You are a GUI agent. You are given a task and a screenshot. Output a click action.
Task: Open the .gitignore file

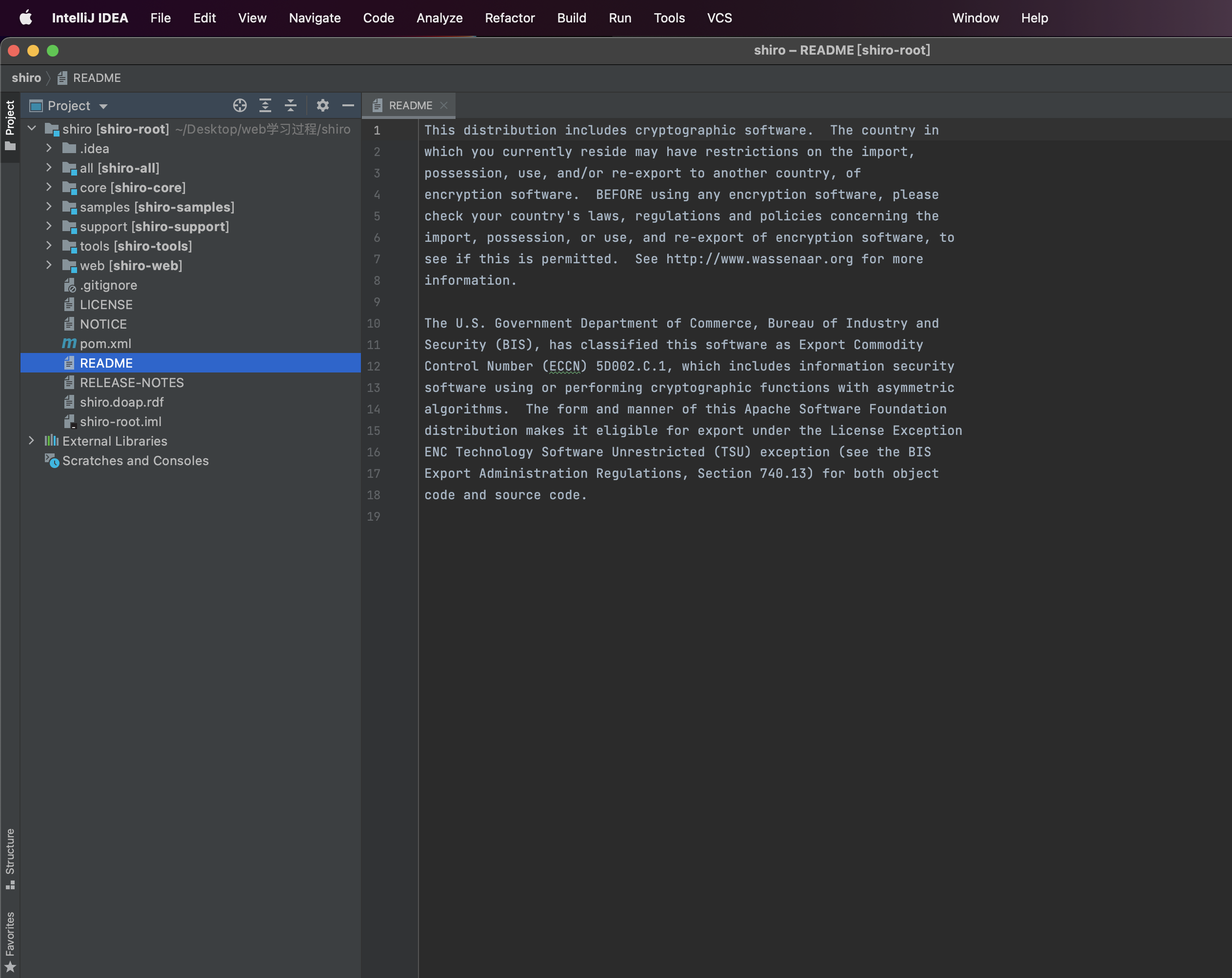pos(108,285)
